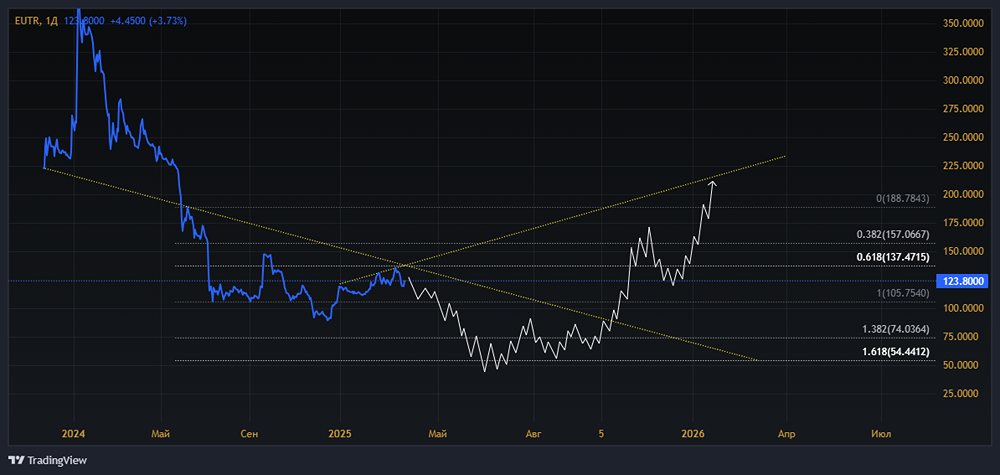Click the 350.0000 price axis label

click(963, 23)
